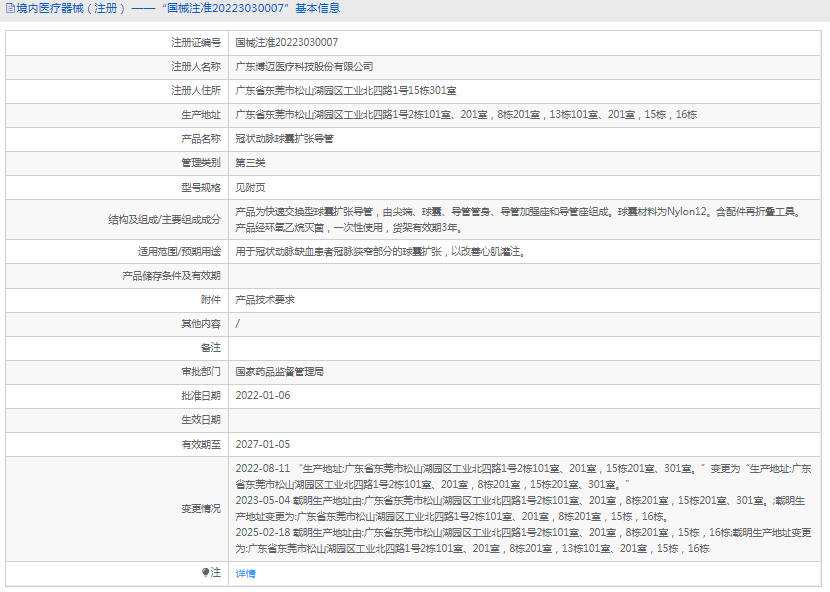Click the 注册人住所 label

(x=196, y=91)
